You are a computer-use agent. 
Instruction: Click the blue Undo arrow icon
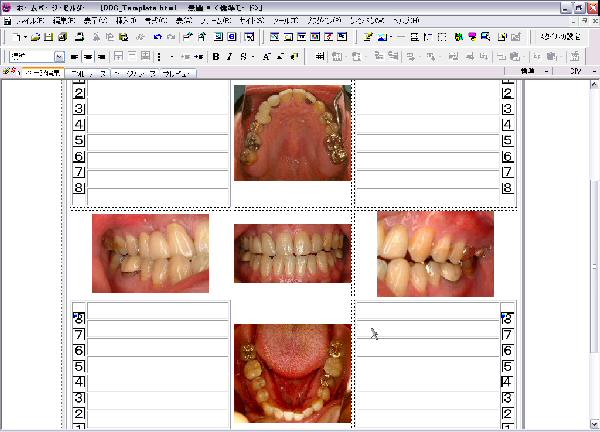[x=157, y=37]
